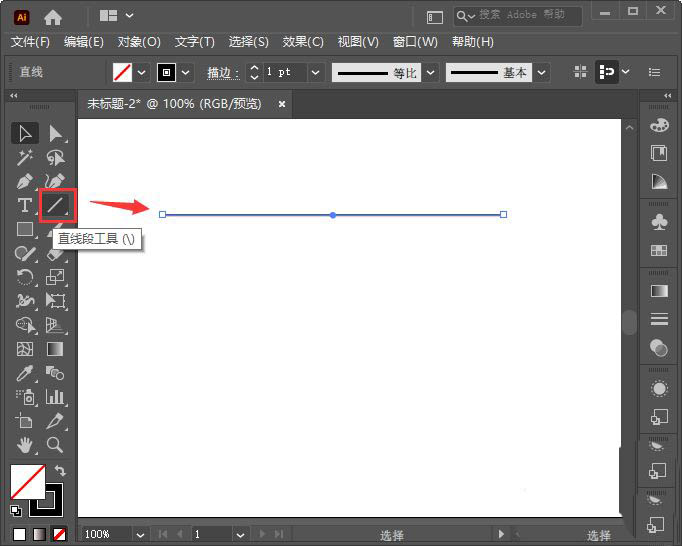
Task: Set paint mode to Gradient
Action: click(x=39, y=534)
